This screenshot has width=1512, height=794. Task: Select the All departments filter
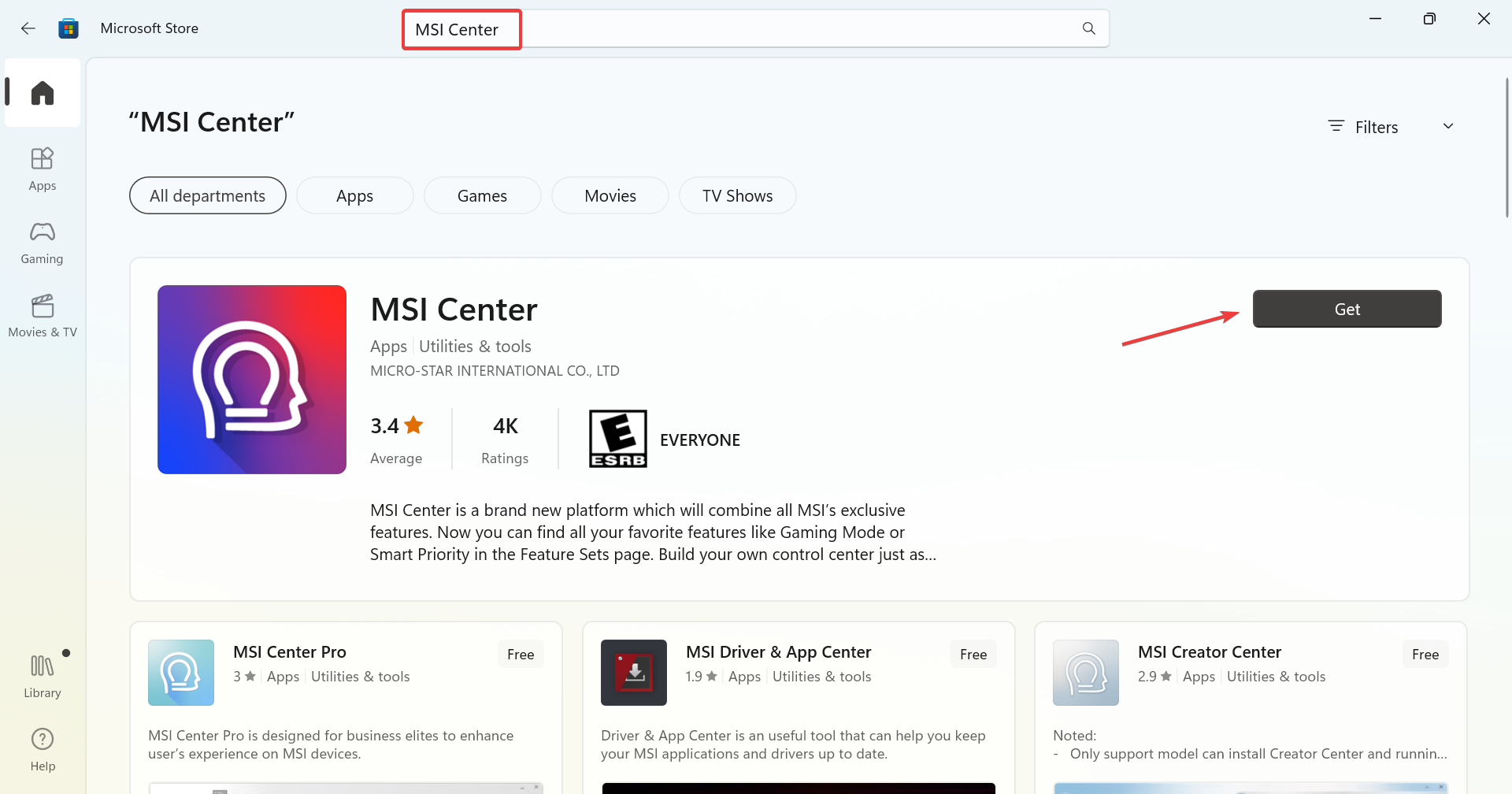[x=208, y=195]
